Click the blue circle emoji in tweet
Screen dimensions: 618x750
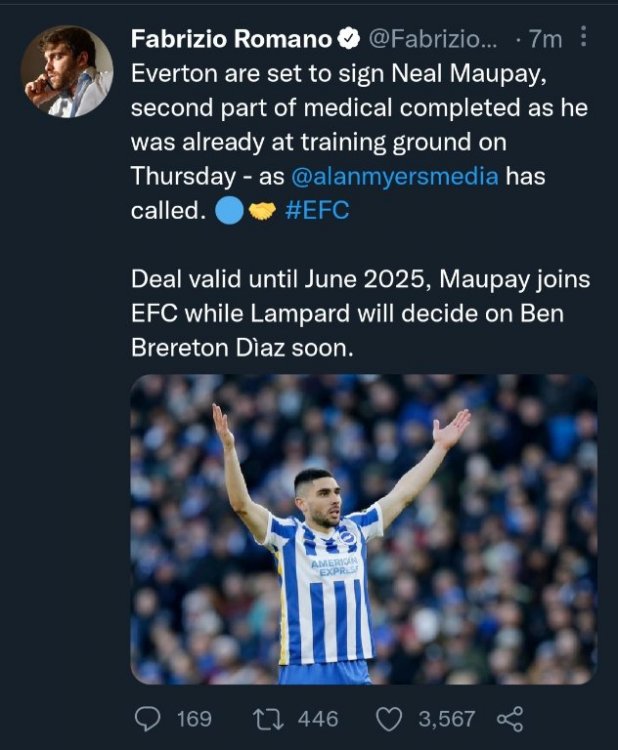coord(228,211)
